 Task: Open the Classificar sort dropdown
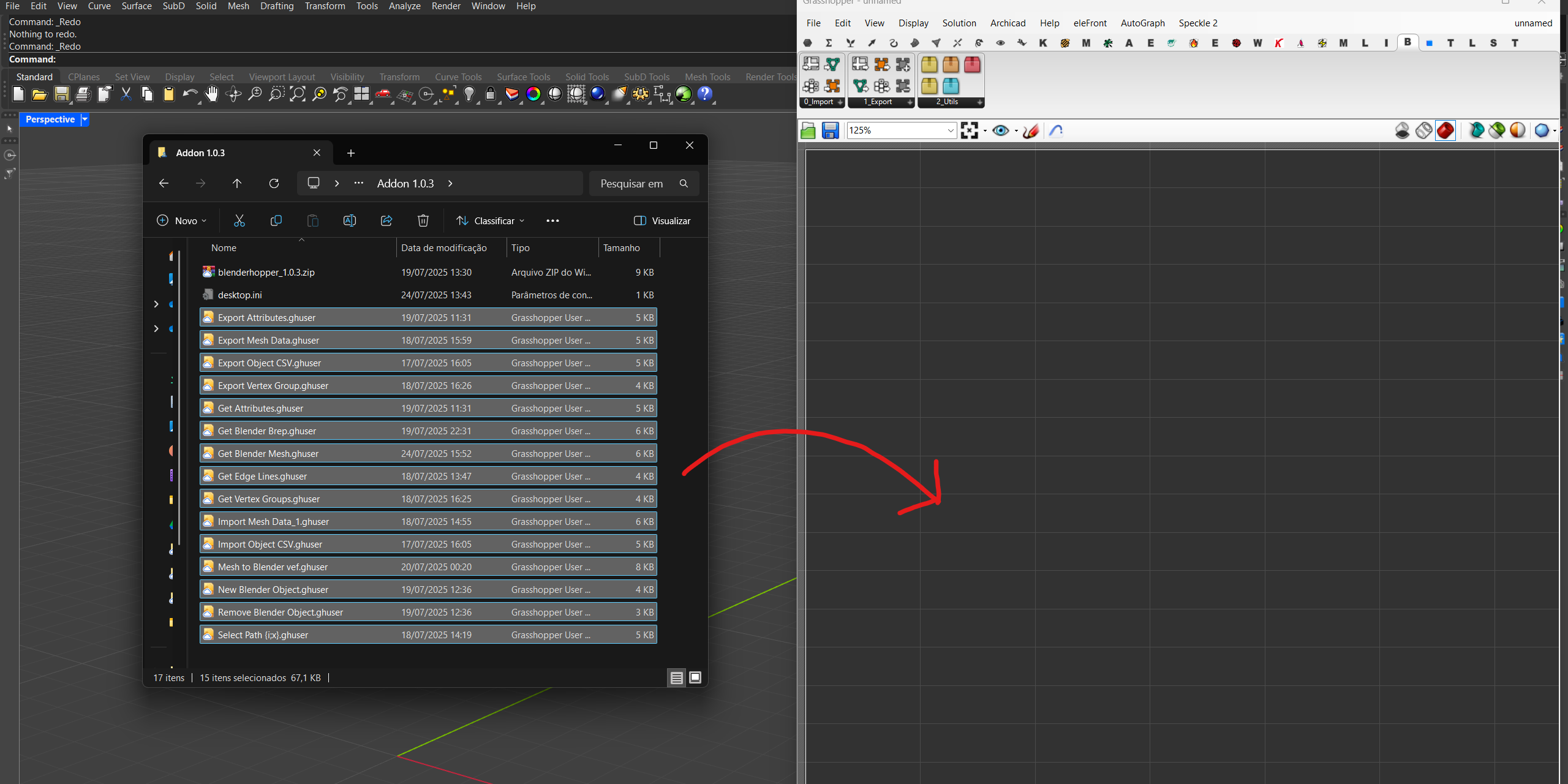click(491, 221)
